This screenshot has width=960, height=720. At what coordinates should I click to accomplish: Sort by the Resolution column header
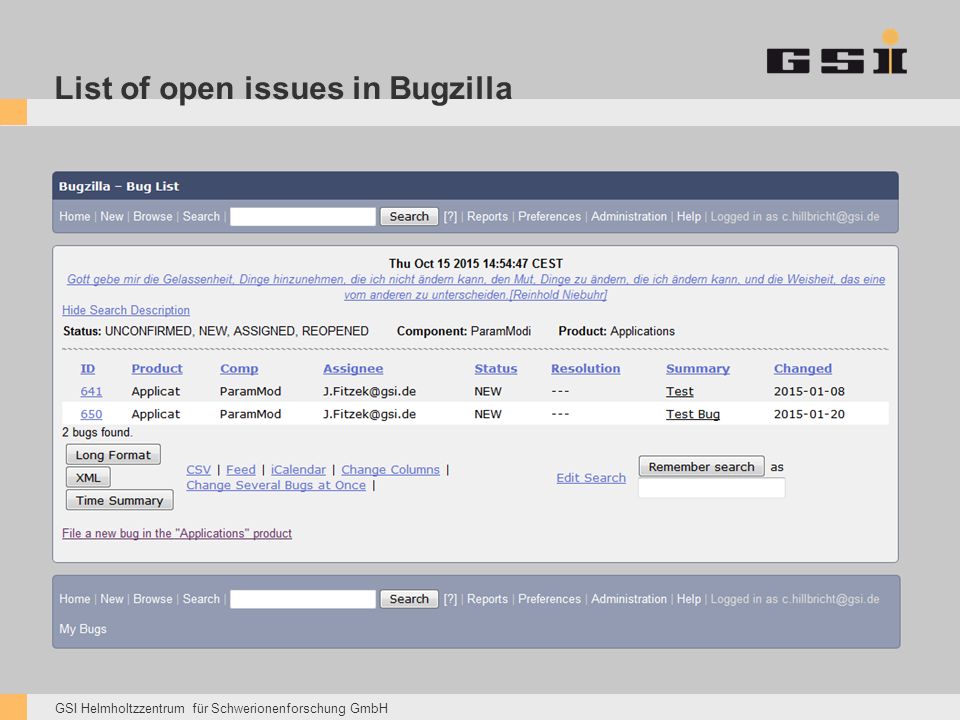[x=585, y=369]
